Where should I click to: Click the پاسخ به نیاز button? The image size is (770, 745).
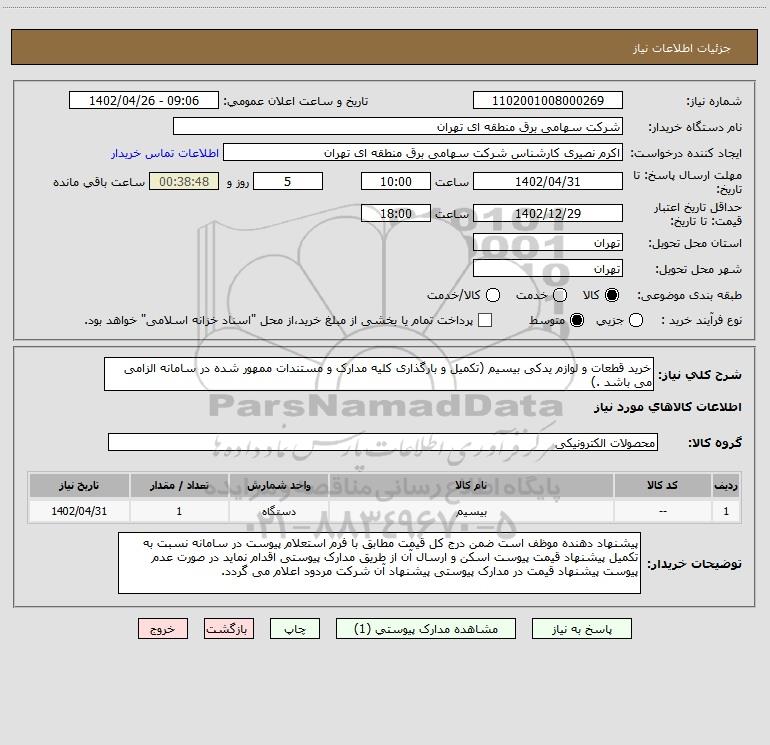click(x=581, y=629)
